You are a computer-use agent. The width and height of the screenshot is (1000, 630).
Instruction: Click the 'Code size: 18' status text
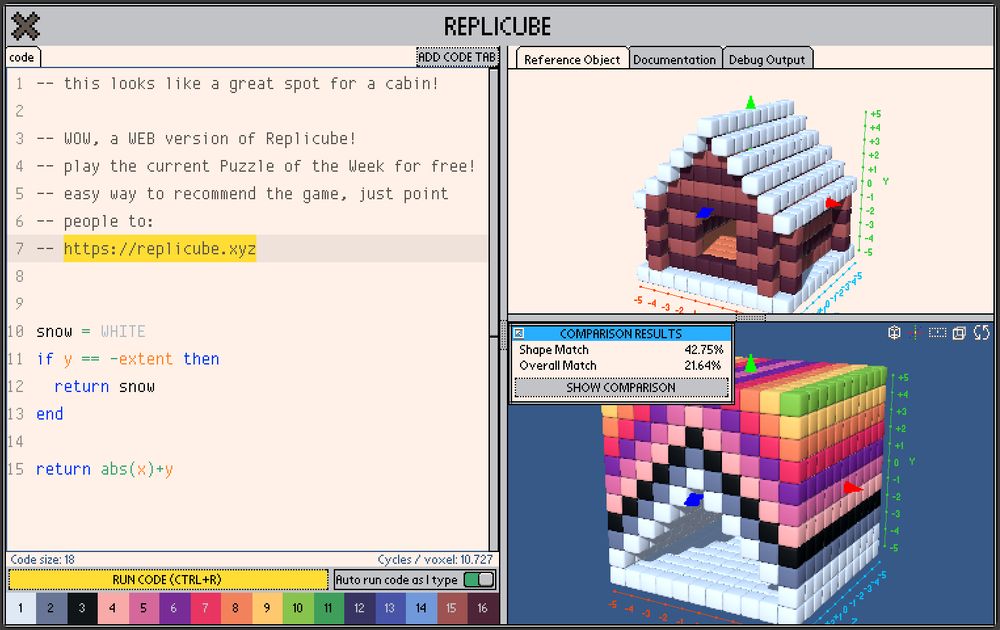click(x=43, y=559)
